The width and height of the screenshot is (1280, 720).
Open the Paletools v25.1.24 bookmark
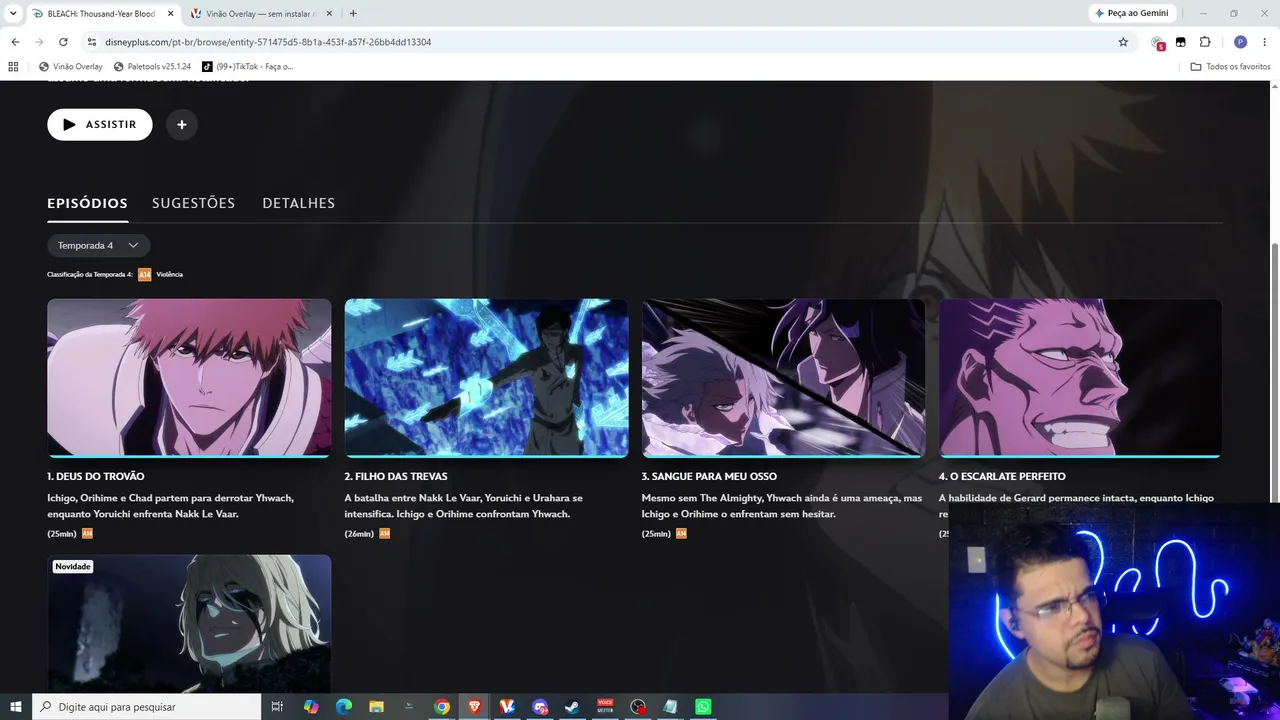click(x=152, y=67)
